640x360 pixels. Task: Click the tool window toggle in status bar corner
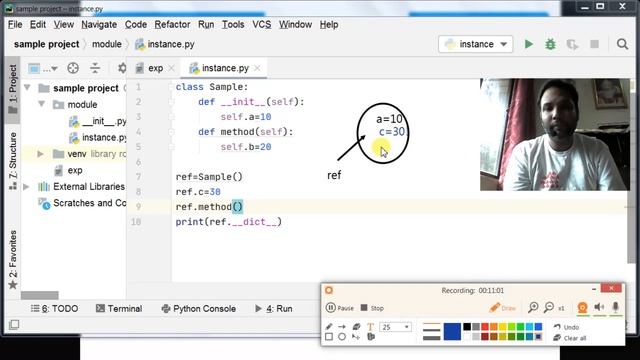[x=14, y=325]
